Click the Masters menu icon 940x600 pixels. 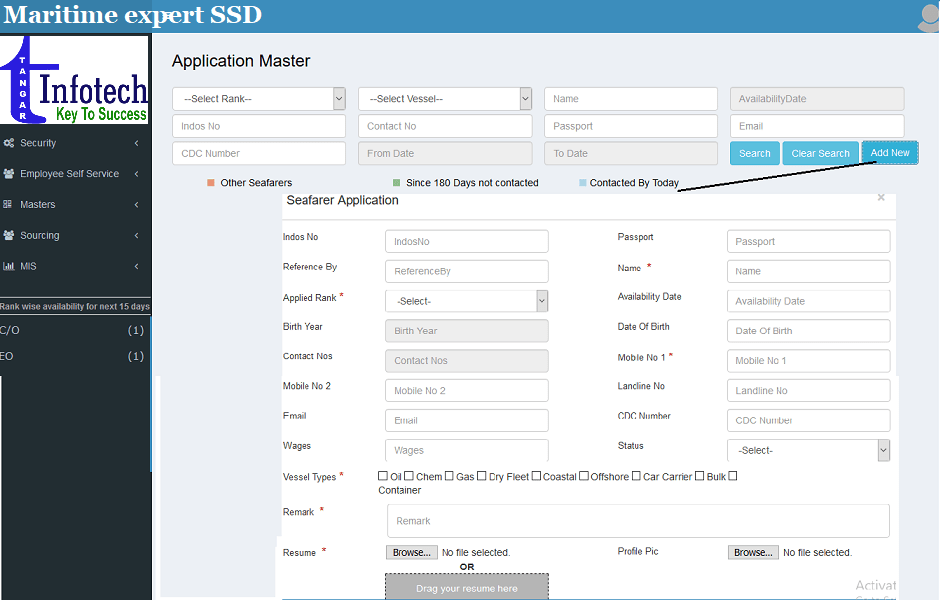click(x=9, y=205)
